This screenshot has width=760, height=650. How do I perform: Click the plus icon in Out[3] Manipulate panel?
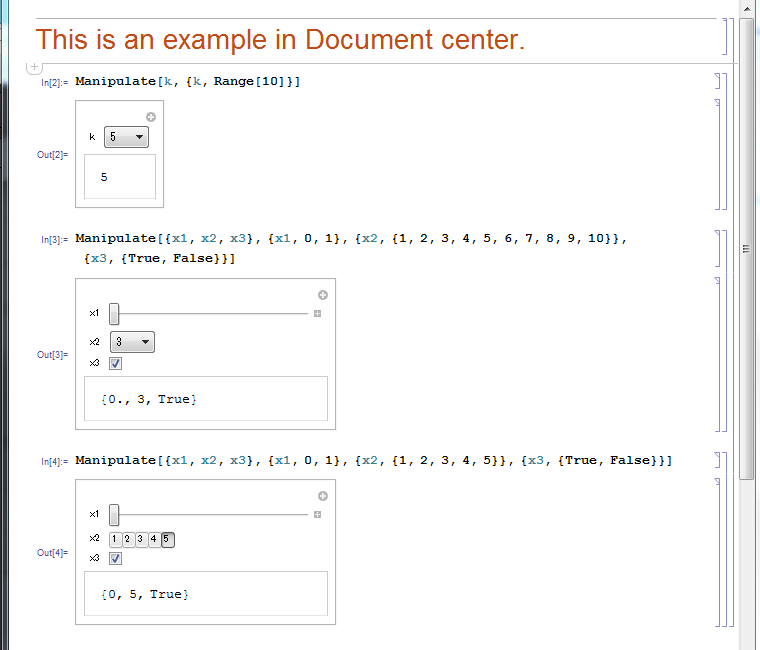323,295
